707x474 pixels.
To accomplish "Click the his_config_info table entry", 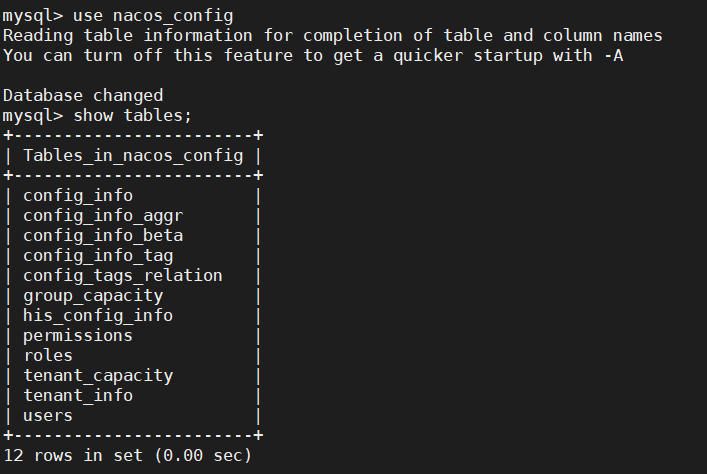I will tap(98, 315).
